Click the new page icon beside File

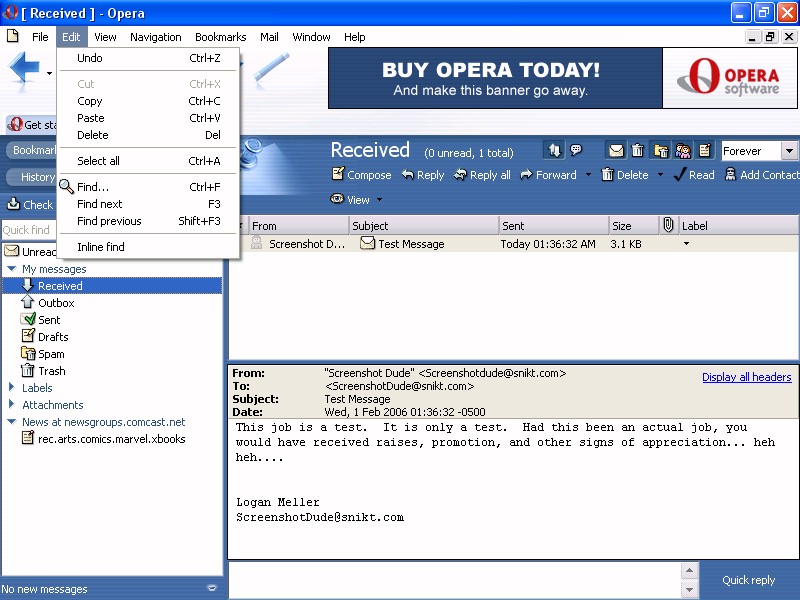click(x=13, y=36)
